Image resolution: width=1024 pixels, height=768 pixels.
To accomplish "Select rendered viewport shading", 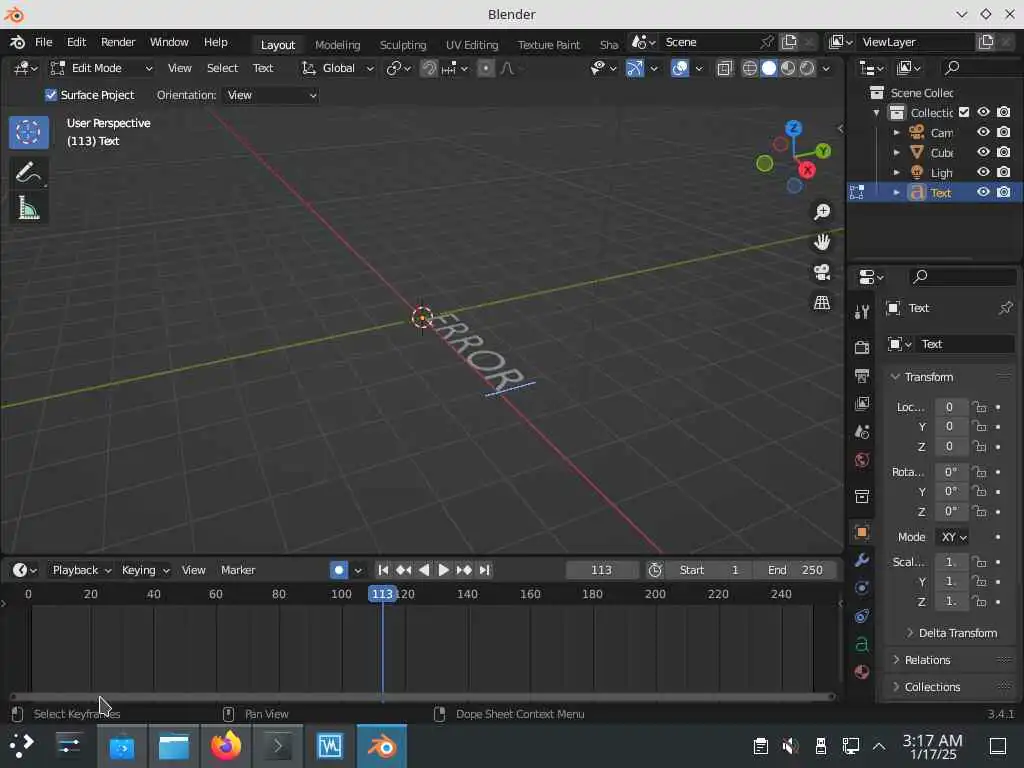I will 807,68.
